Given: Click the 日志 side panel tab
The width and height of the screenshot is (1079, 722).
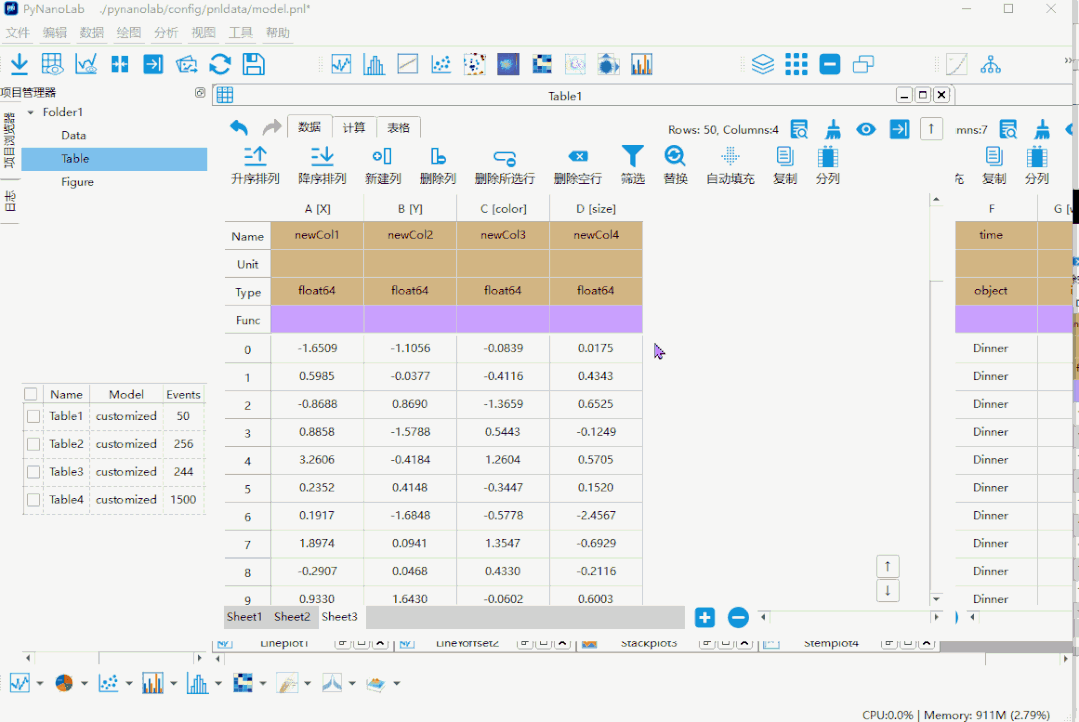Looking at the screenshot, I should click(x=10, y=201).
